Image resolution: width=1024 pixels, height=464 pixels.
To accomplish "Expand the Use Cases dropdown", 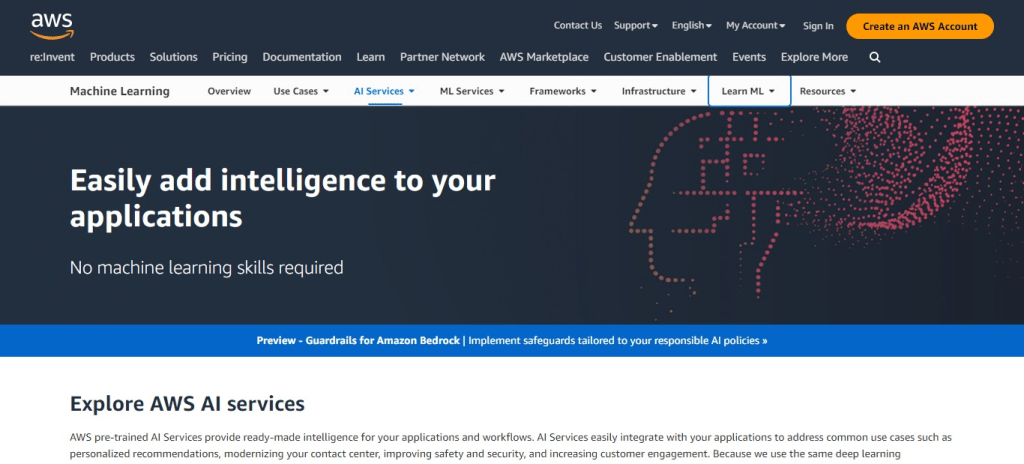I will pos(301,91).
